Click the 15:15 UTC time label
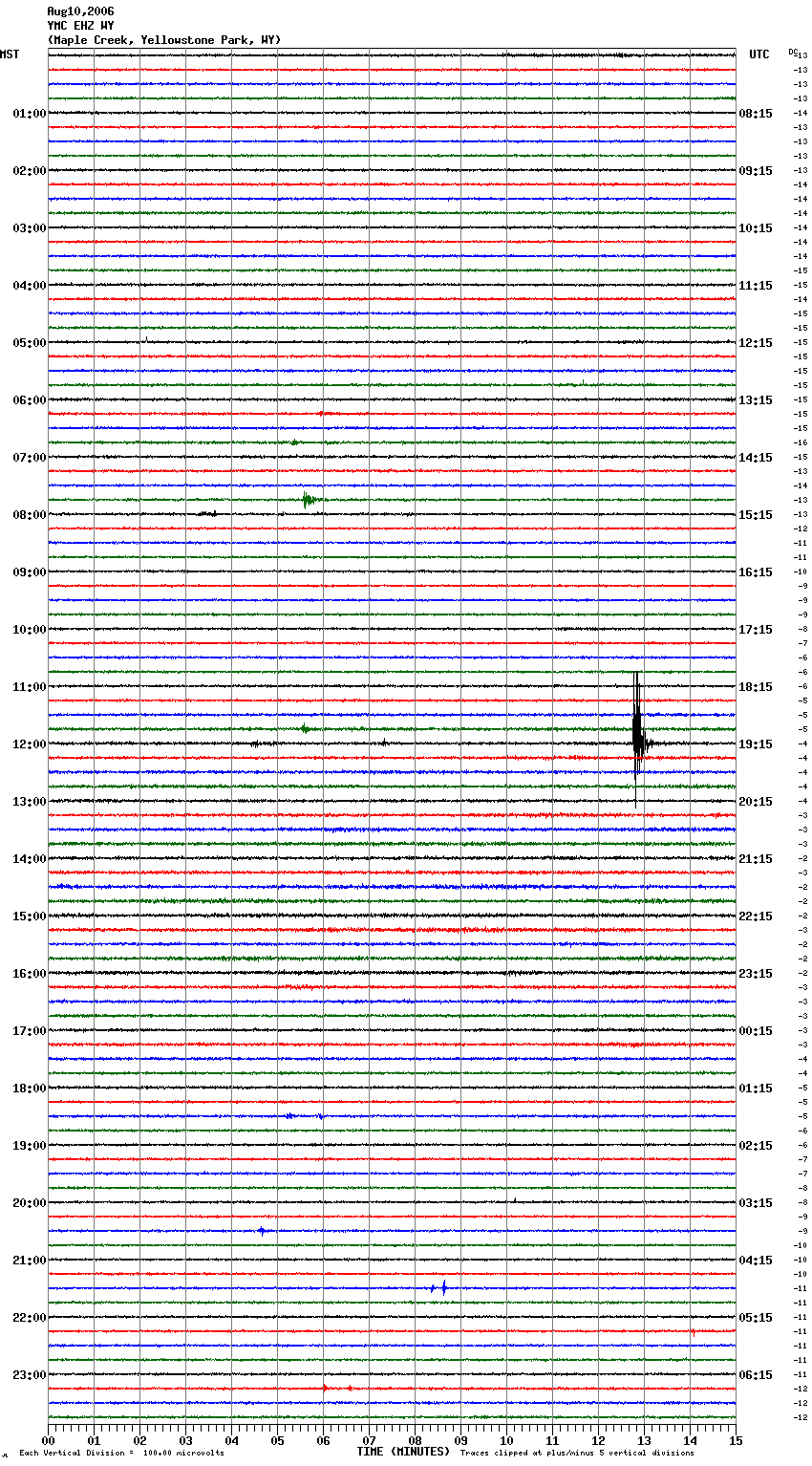Image resolution: width=812 pixels, height=1466 pixels. tap(756, 515)
